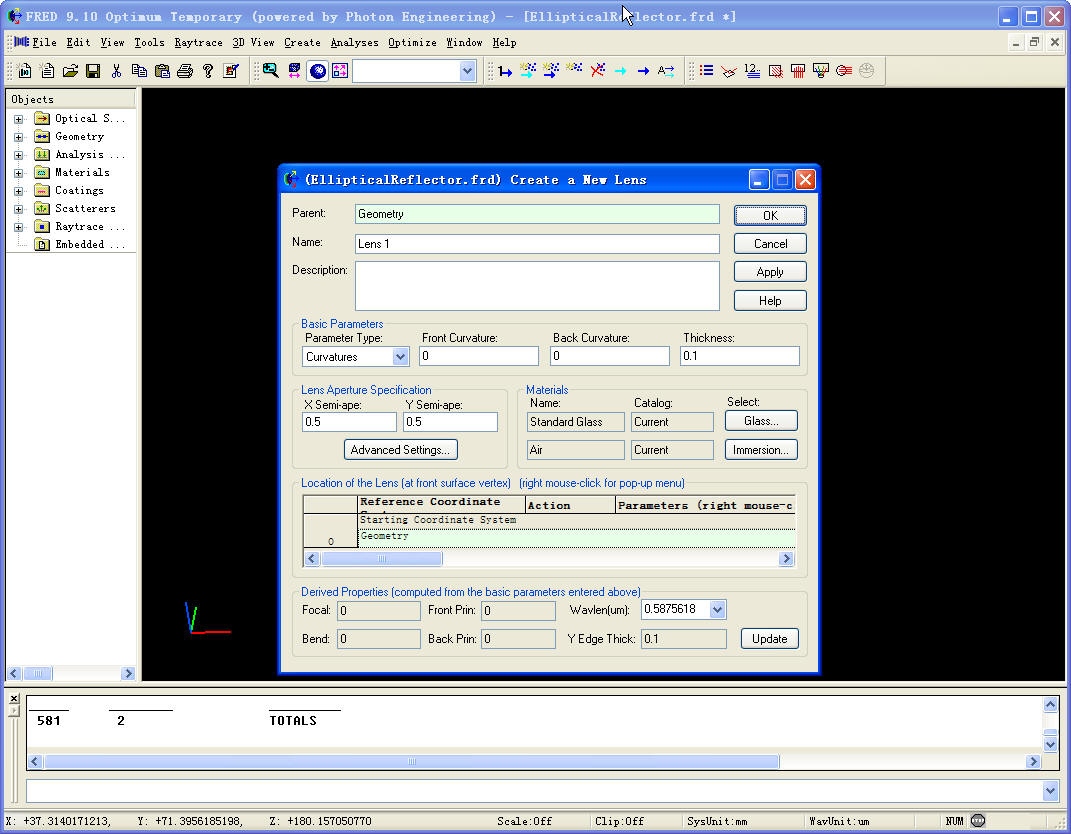The height and width of the screenshot is (834, 1071).
Task: Click the Location table horizontal scrollbar thumb
Action: coord(382,559)
